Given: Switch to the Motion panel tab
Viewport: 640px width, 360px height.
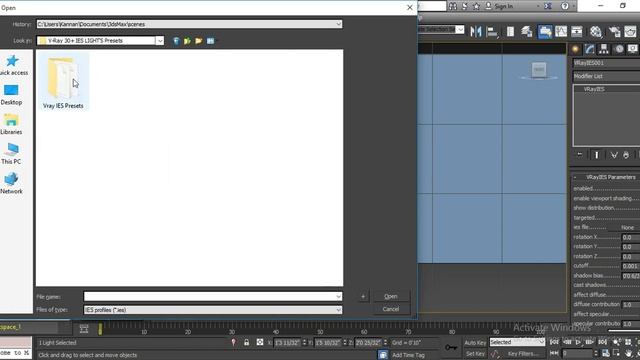Looking at the screenshot, I should point(619,49).
